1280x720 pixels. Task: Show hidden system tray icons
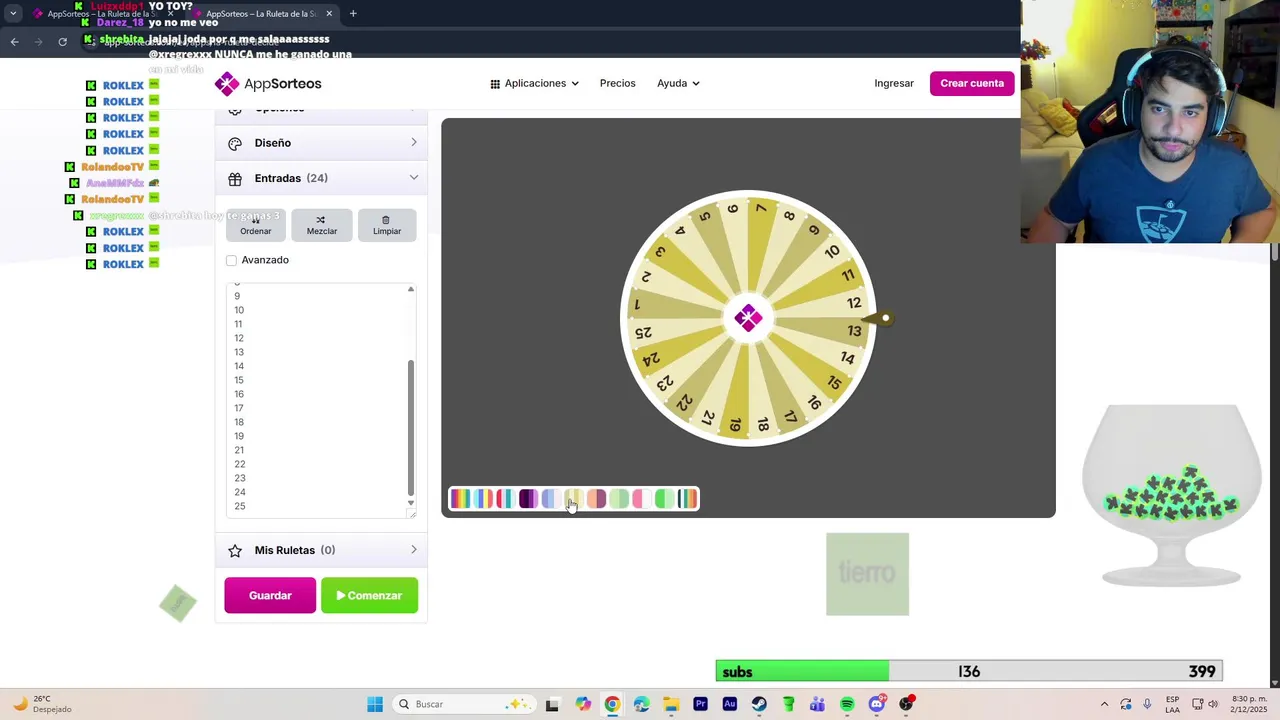[x=1104, y=704]
